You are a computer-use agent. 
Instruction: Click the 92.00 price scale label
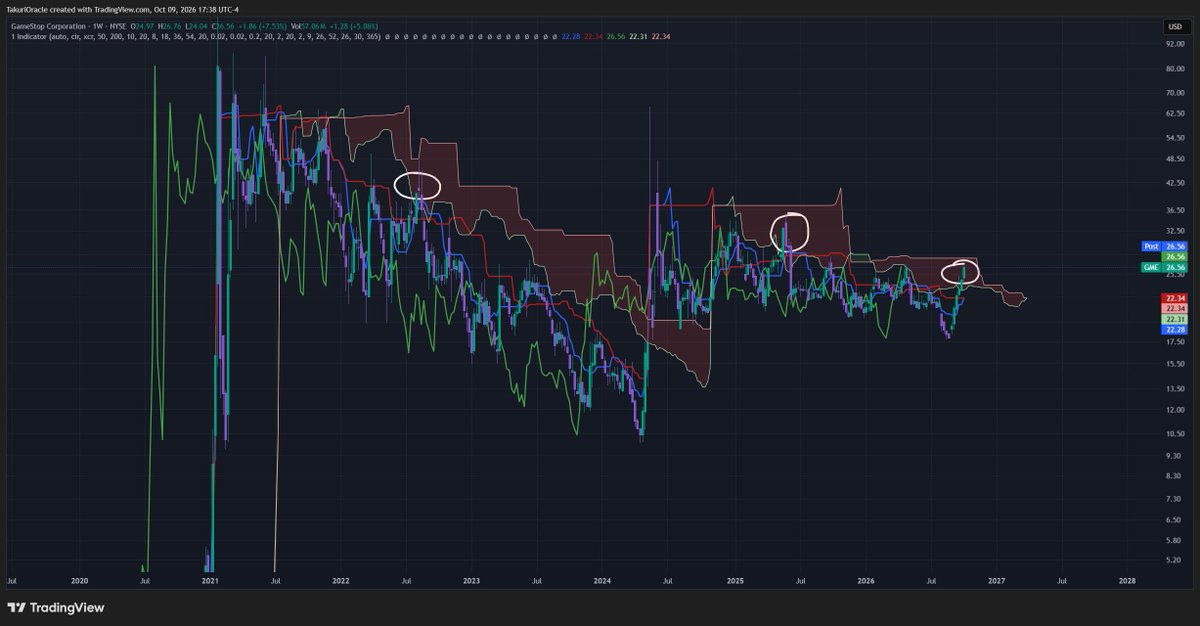pos(1175,44)
